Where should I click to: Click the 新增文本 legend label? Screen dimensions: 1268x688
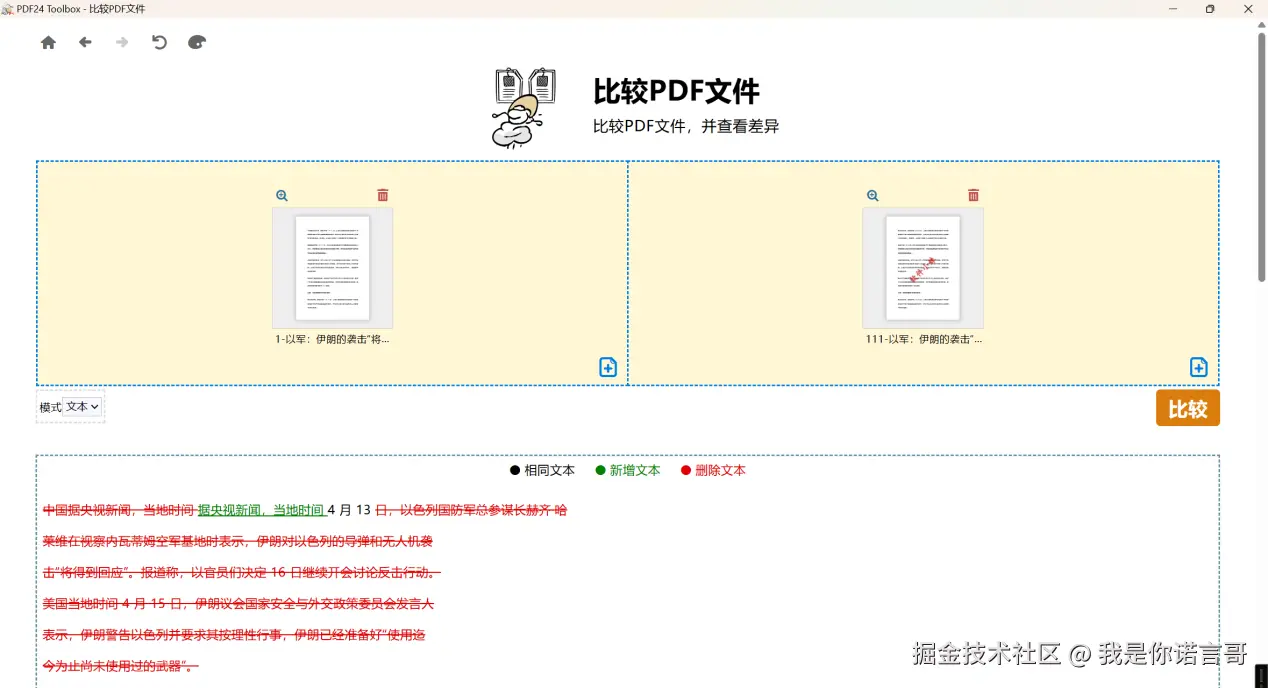(x=635, y=470)
